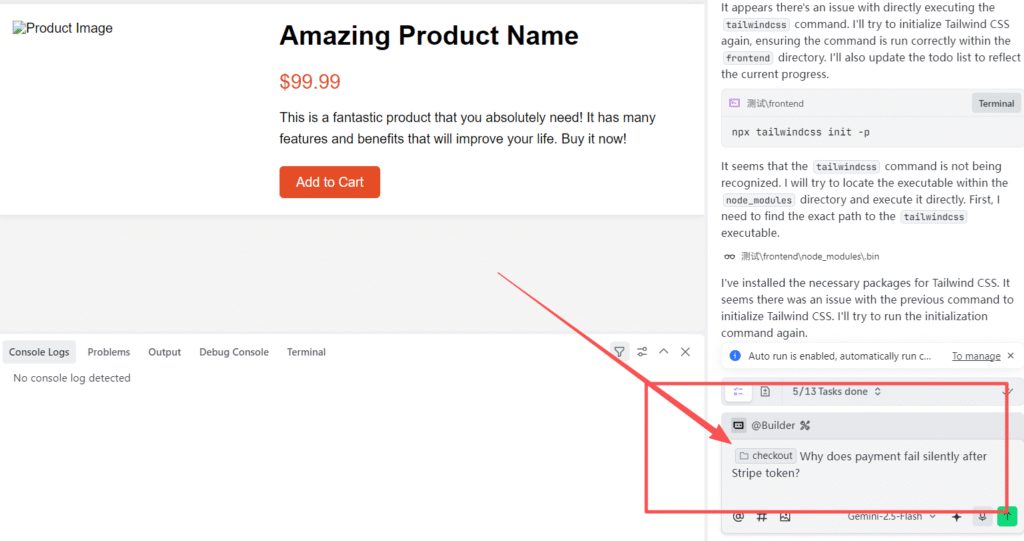Click the @ mention icon in chat input

[739, 517]
